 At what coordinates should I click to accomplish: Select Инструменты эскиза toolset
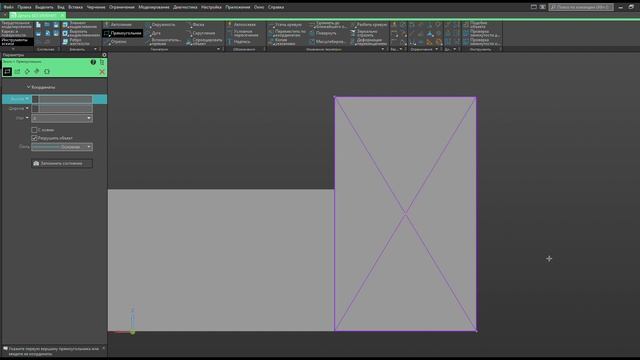(x=16, y=42)
